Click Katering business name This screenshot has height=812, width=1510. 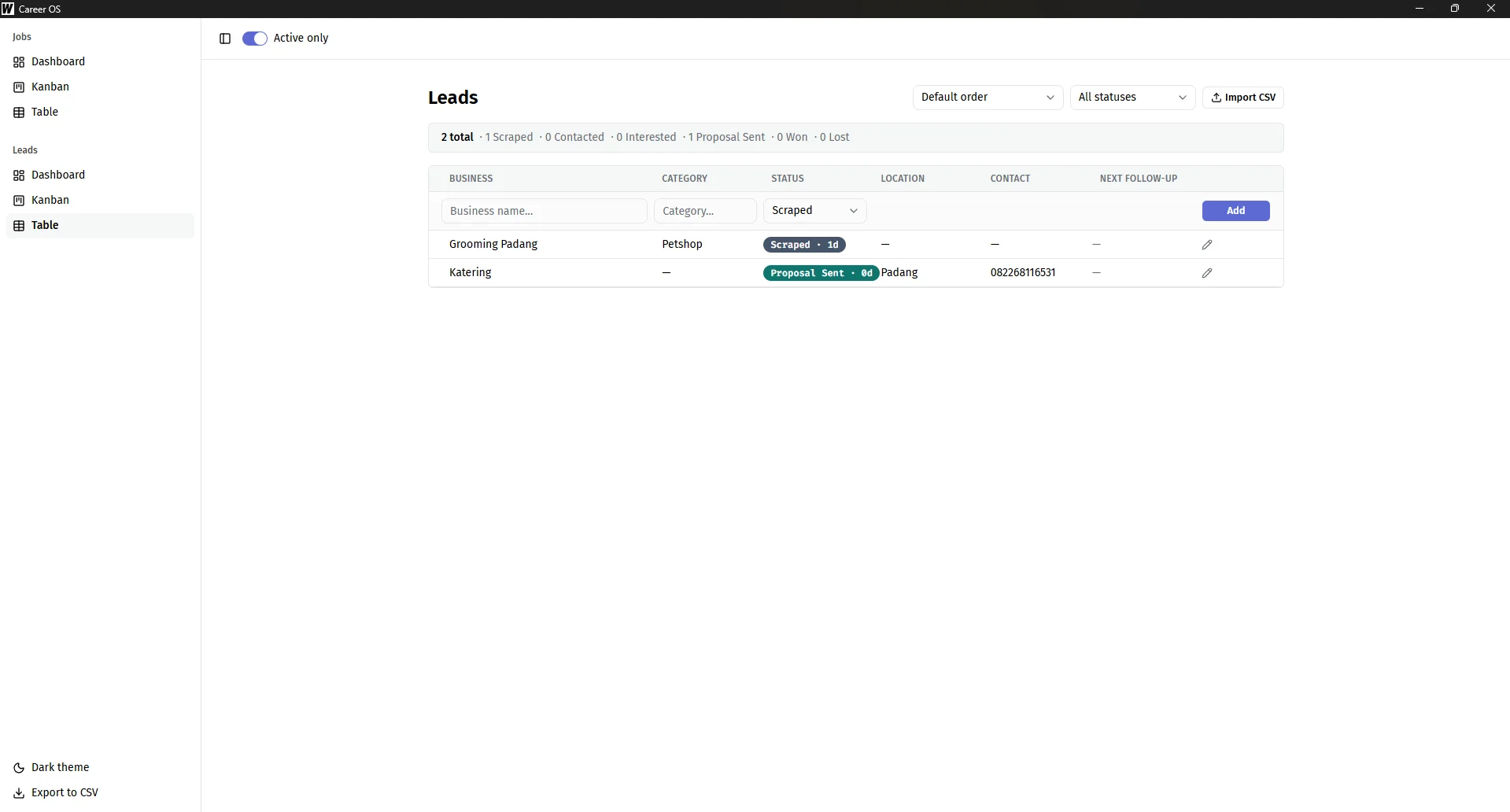pyautogui.click(x=471, y=272)
